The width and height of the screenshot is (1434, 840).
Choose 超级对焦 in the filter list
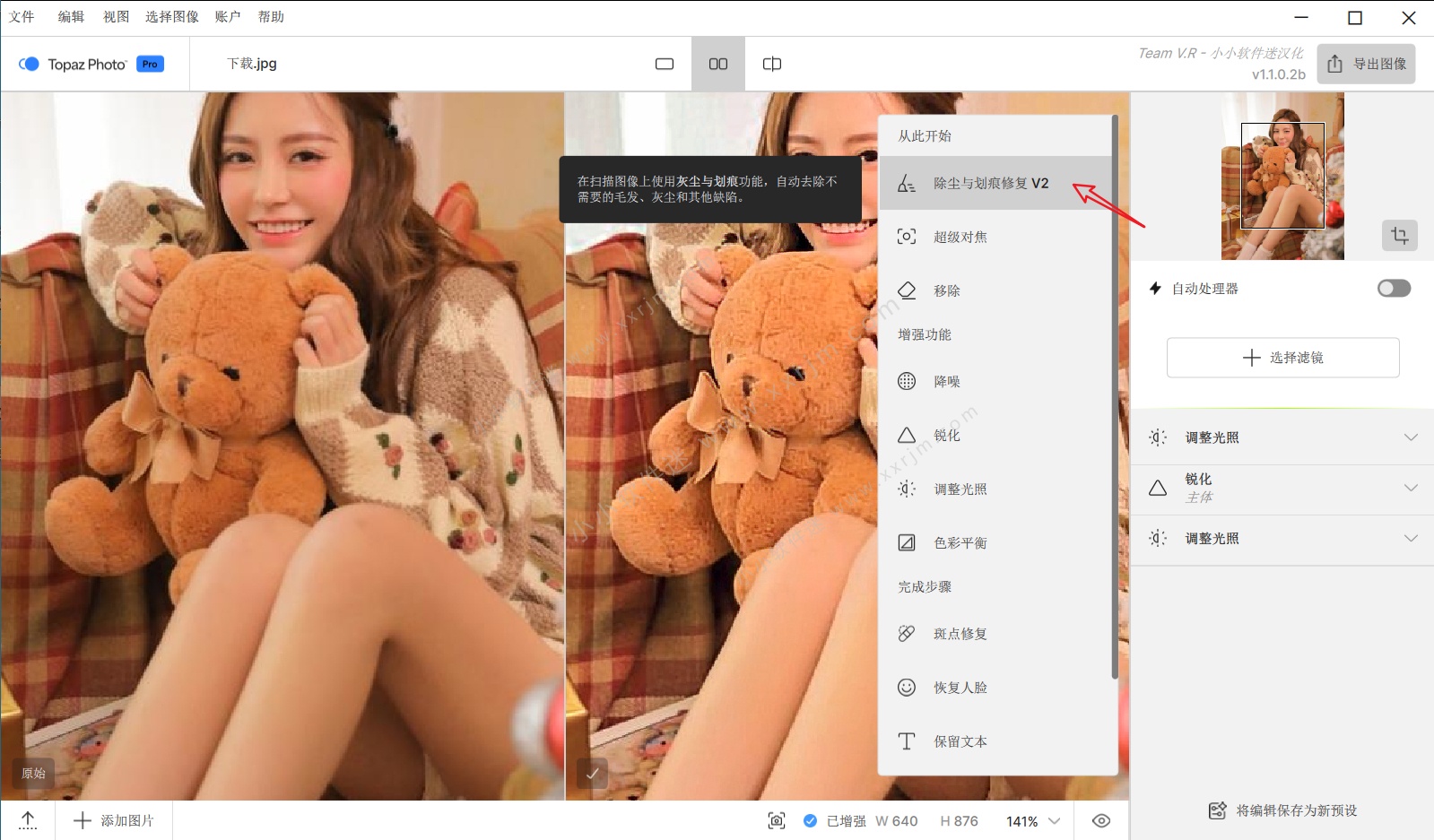point(995,237)
